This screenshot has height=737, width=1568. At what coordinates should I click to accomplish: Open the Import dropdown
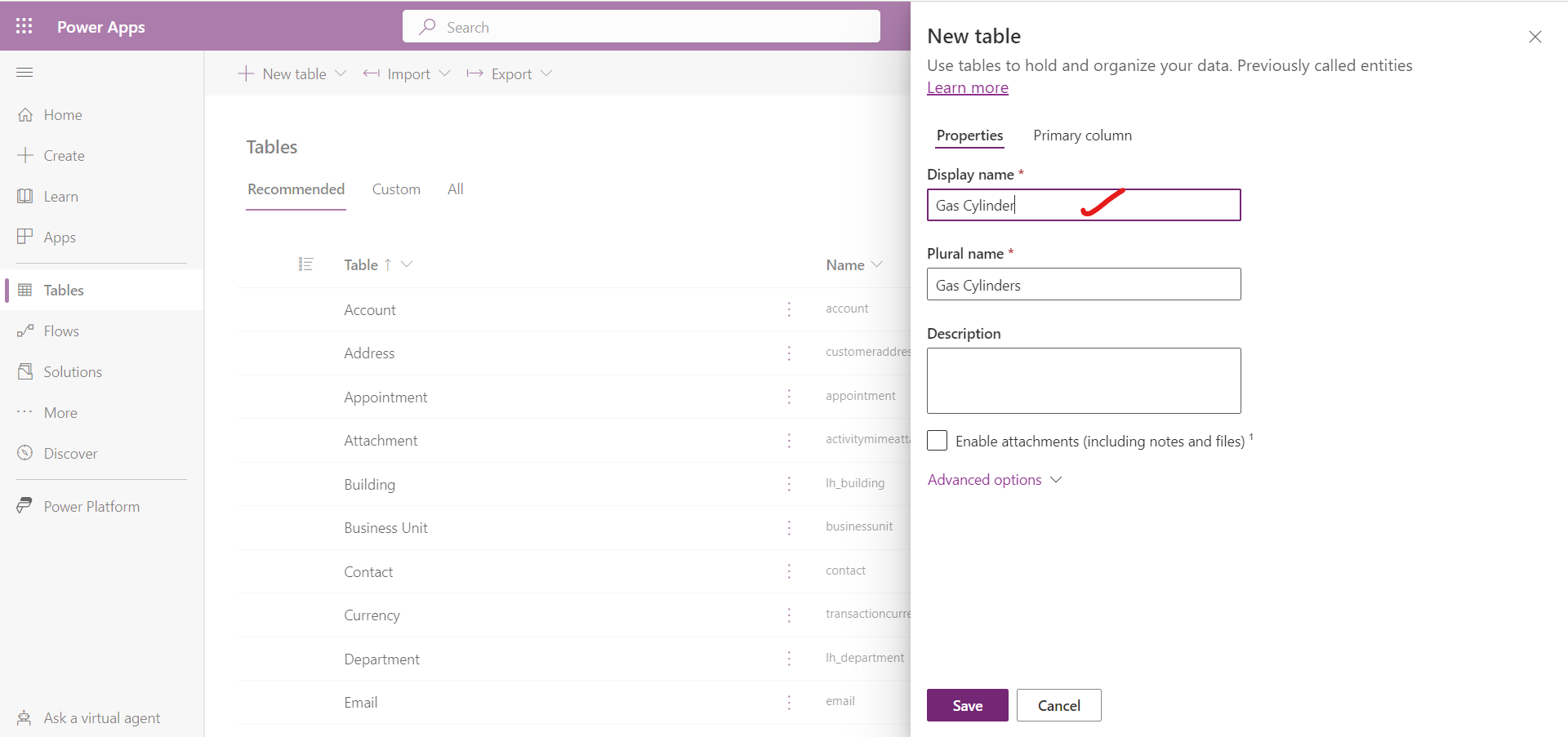[407, 73]
